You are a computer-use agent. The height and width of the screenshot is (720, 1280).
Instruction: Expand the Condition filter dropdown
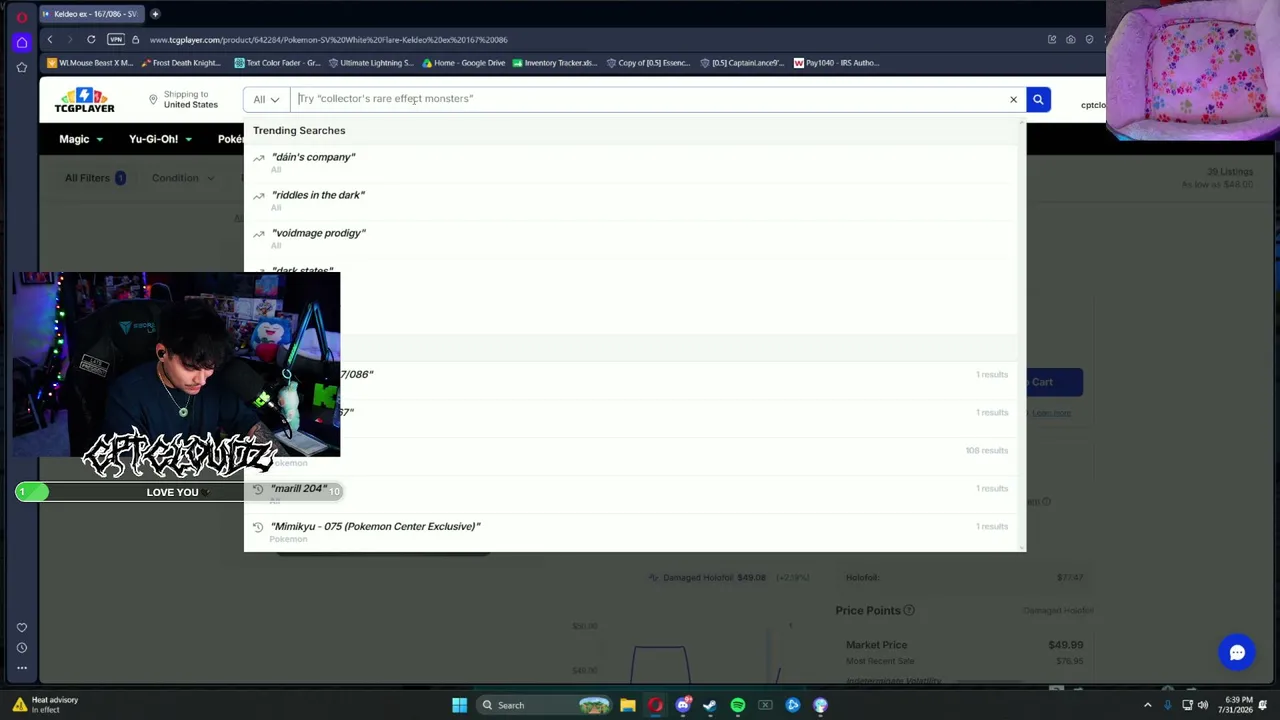coord(182,178)
